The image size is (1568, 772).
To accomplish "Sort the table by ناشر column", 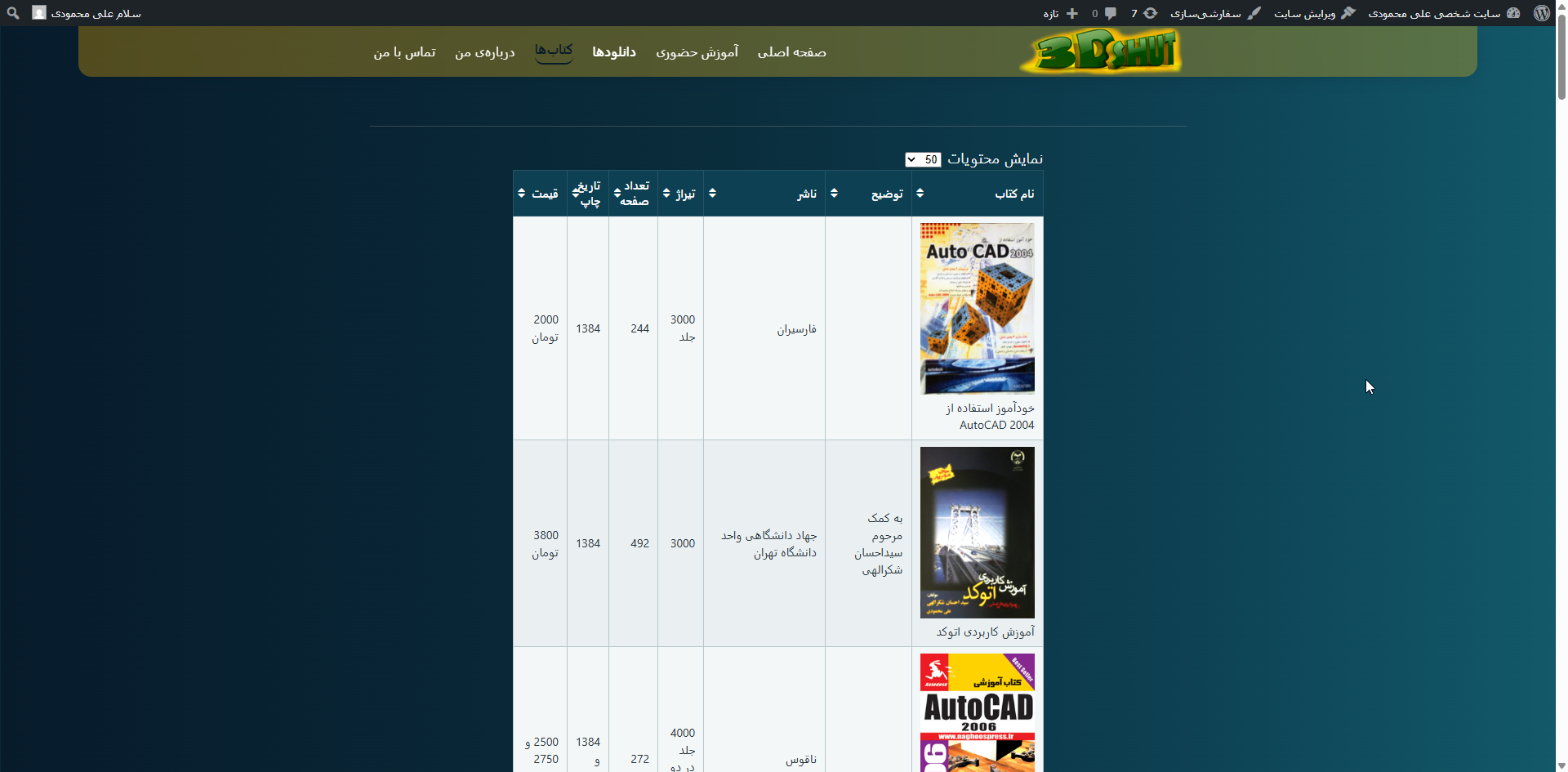I will 764,194.
